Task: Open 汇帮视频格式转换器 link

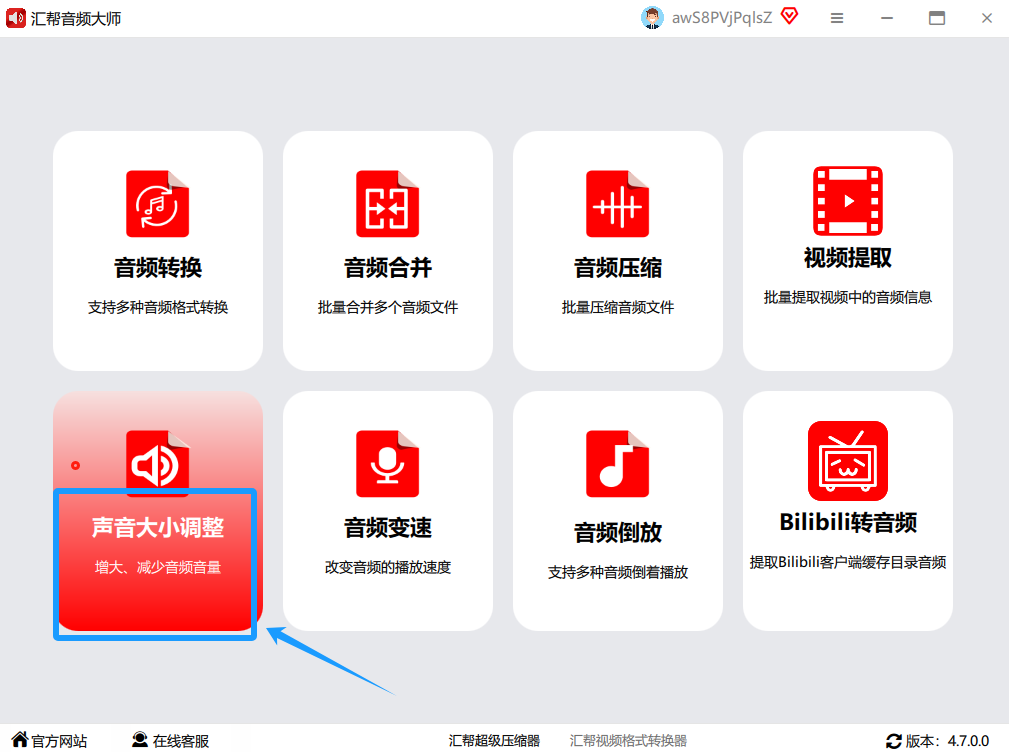Action: pos(628,741)
